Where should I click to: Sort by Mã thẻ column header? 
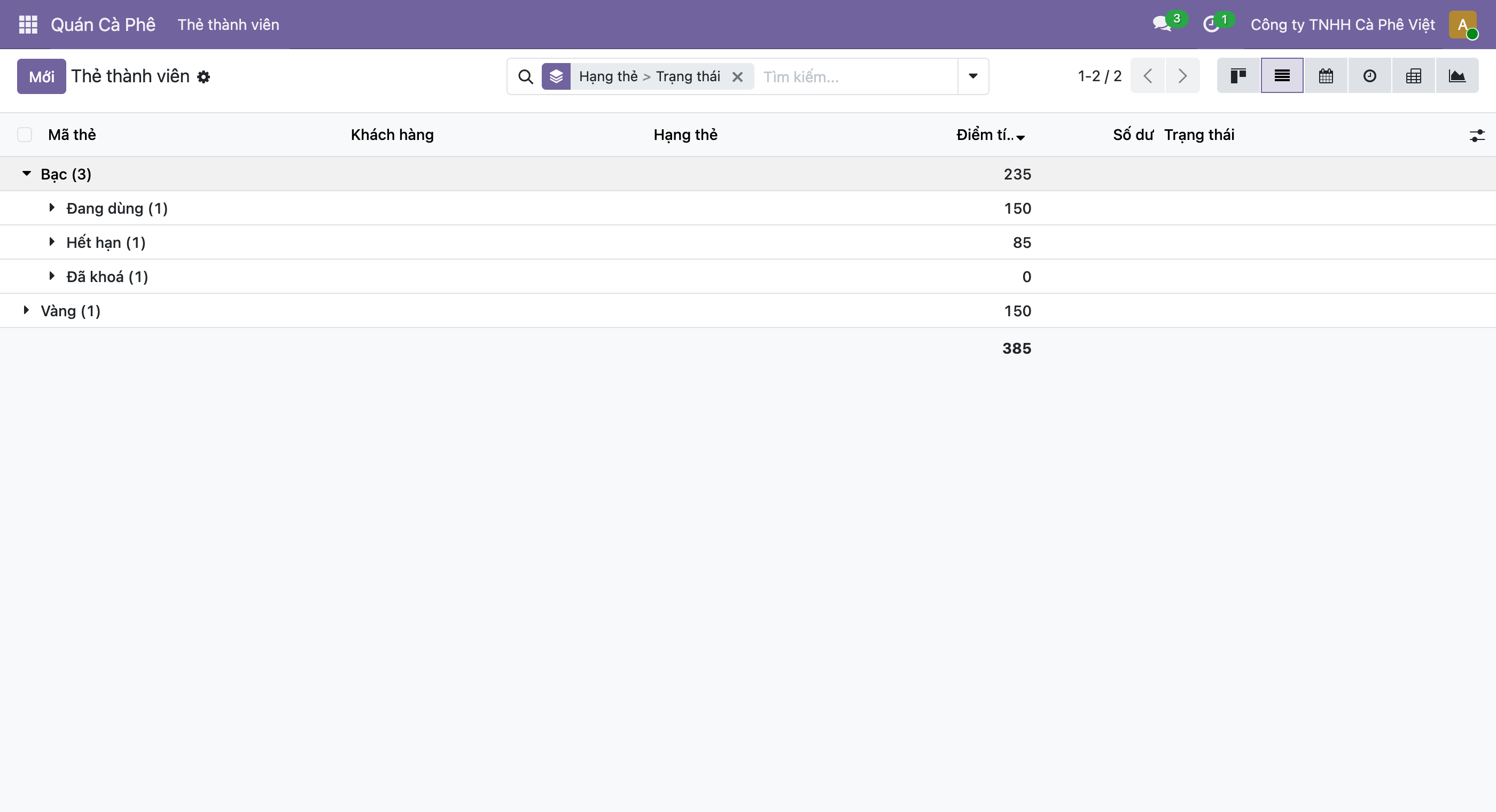pos(72,135)
